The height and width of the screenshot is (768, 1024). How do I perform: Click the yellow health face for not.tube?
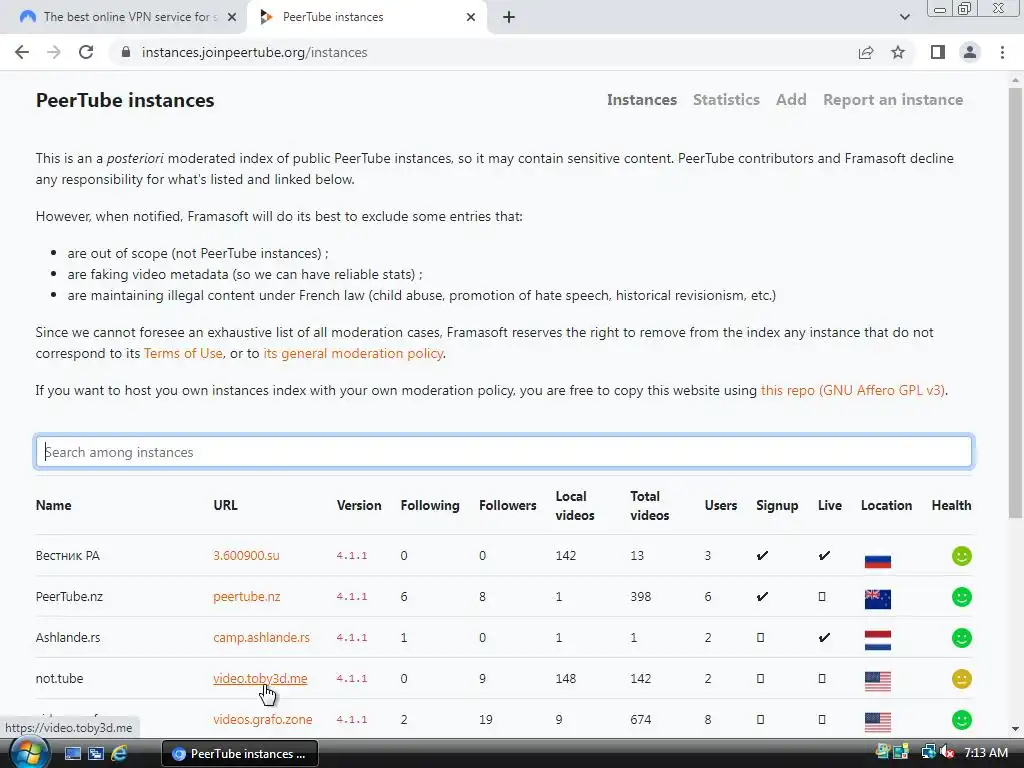tap(961, 679)
